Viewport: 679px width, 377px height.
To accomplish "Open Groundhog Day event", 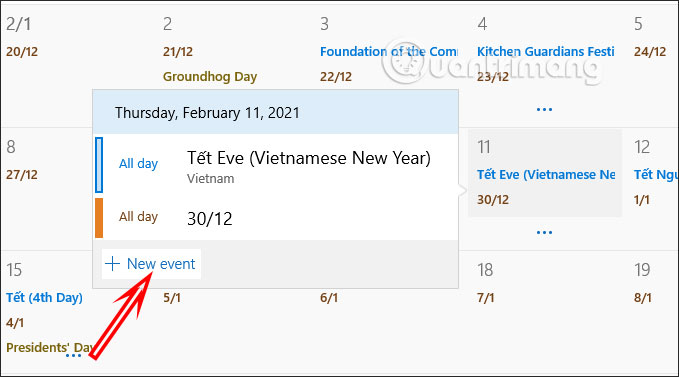I will pyautogui.click(x=210, y=77).
